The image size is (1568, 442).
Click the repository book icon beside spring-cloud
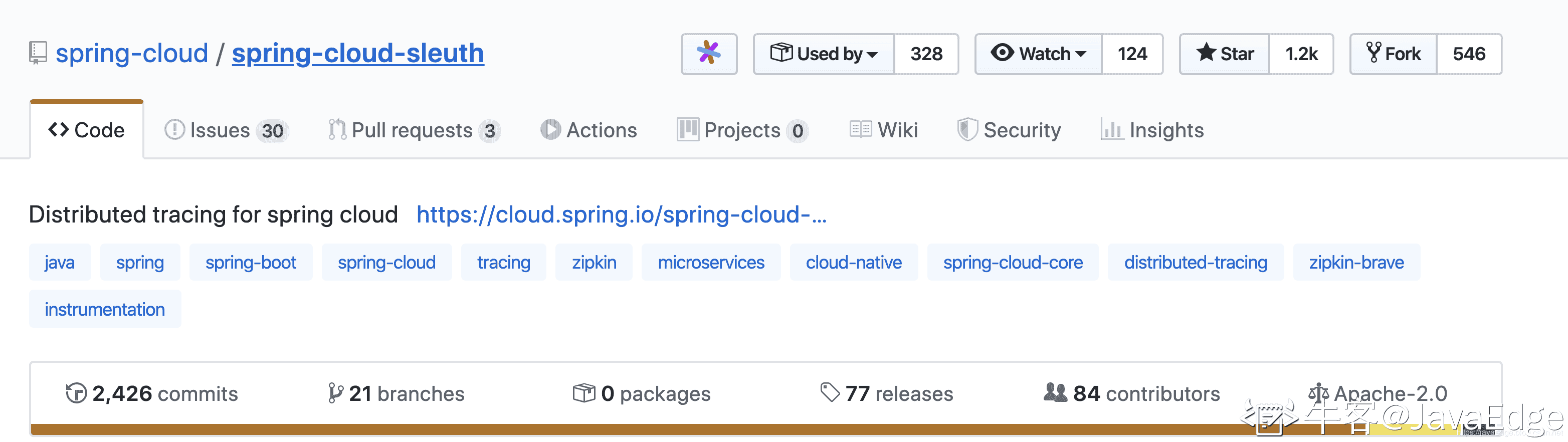[x=38, y=53]
